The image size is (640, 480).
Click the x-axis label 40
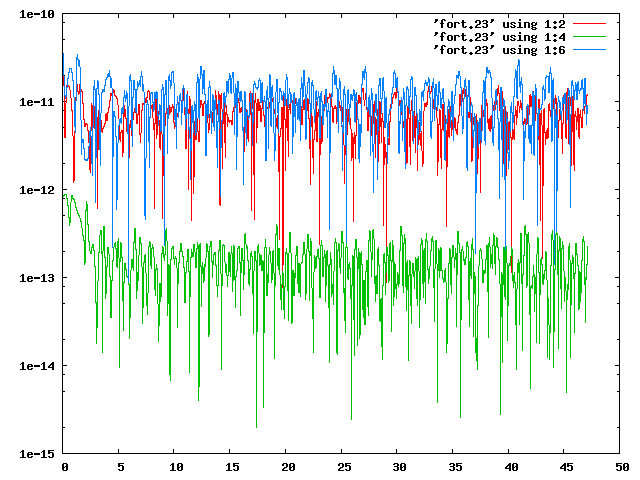coord(511,467)
